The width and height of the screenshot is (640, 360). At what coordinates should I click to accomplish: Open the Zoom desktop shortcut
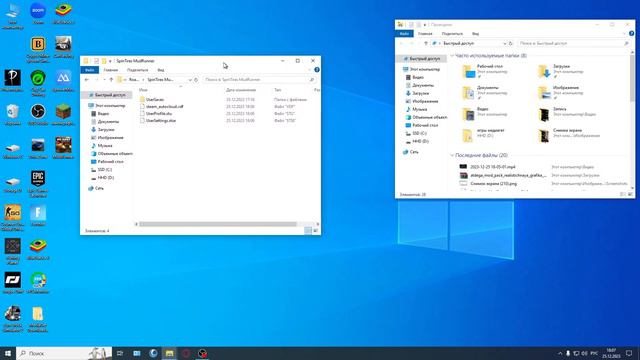(x=38, y=13)
